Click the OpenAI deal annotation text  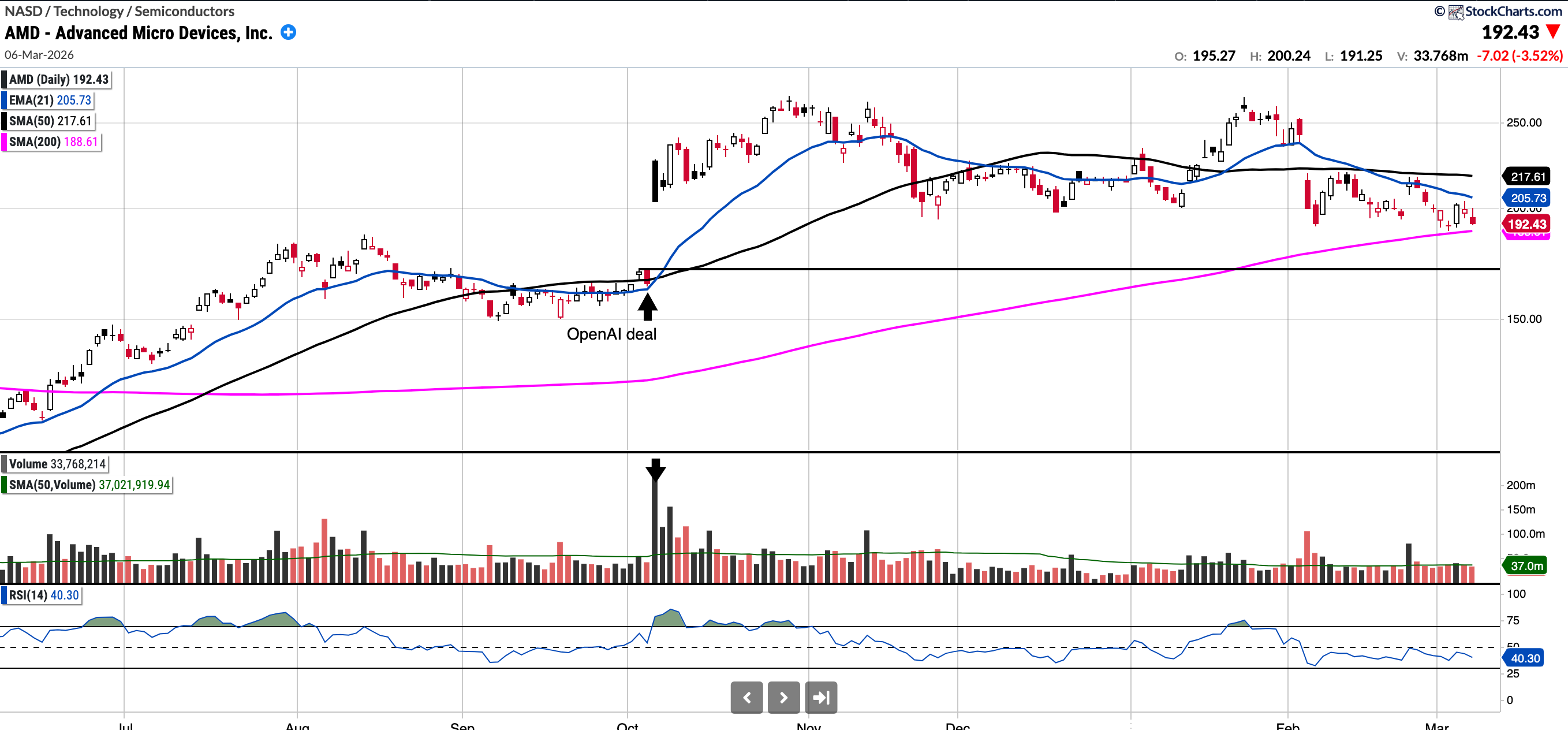(x=611, y=334)
